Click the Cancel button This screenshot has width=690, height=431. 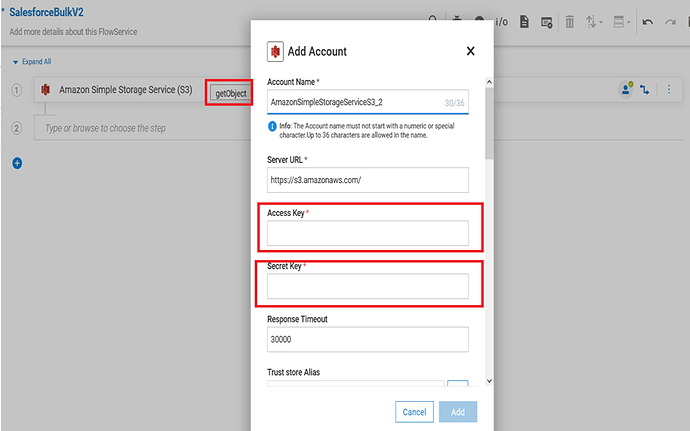coord(414,412)
